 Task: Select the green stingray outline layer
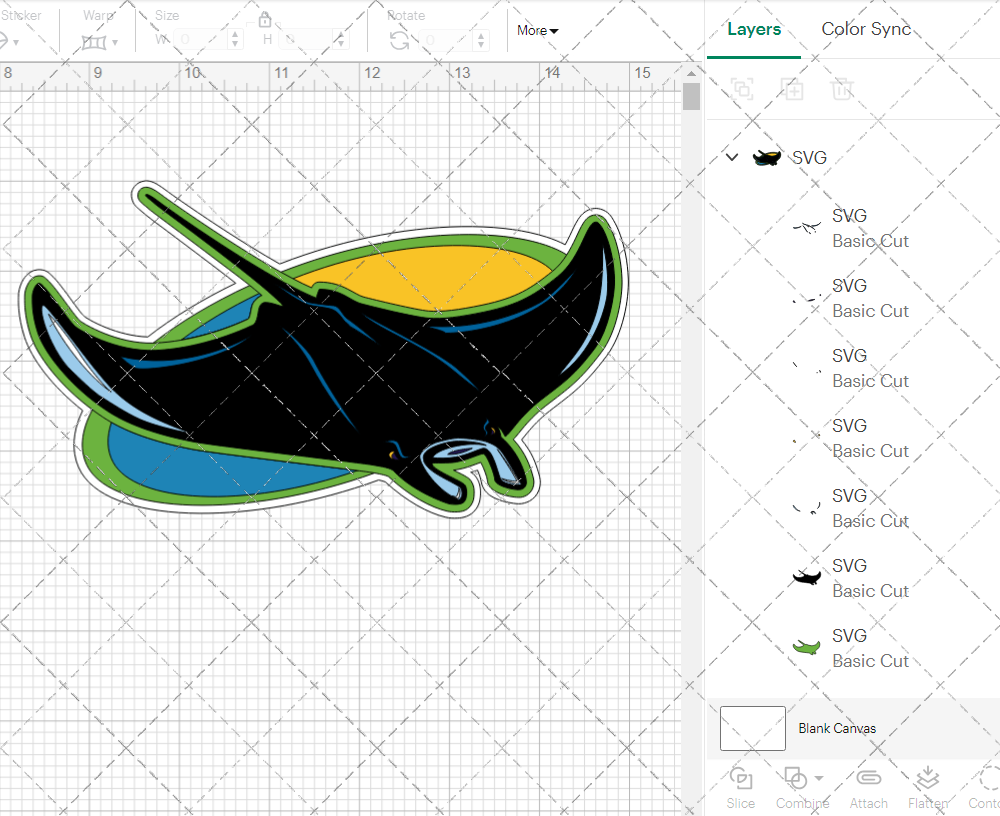click(853, 648)
